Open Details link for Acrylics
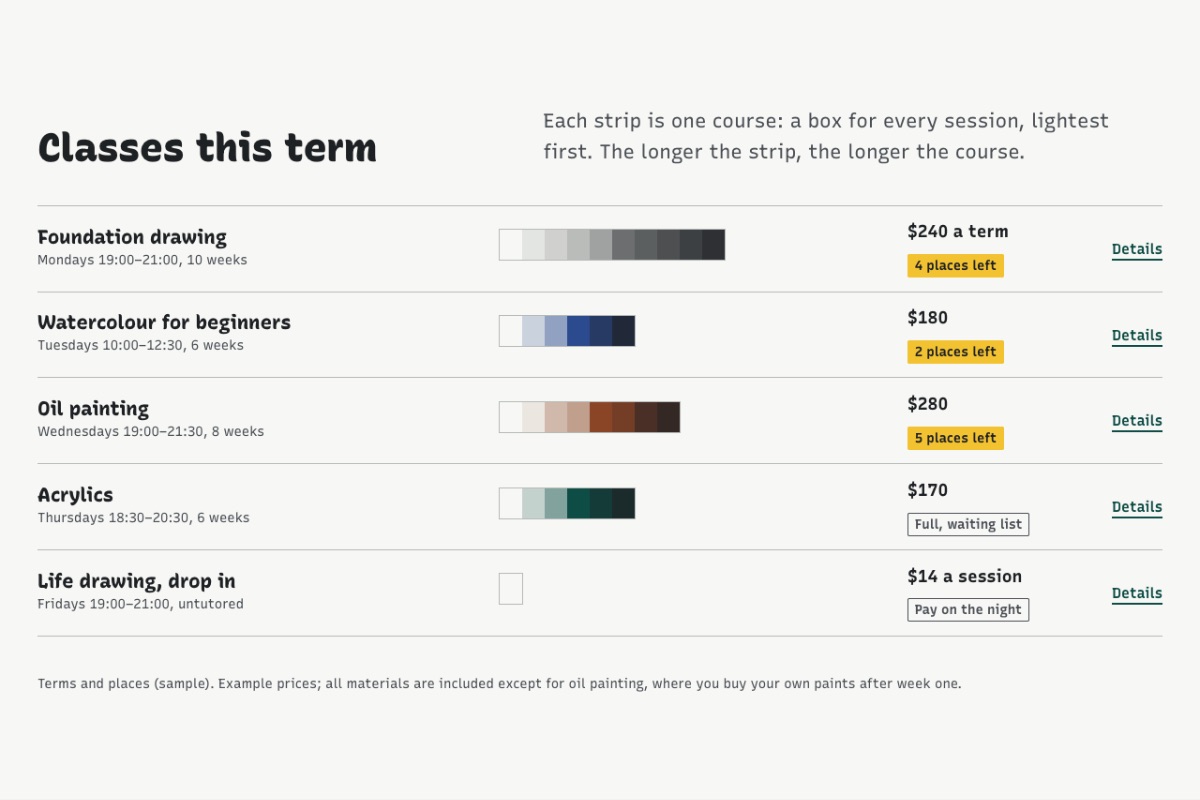1200x800 pixels. [x=1137, y=507]
